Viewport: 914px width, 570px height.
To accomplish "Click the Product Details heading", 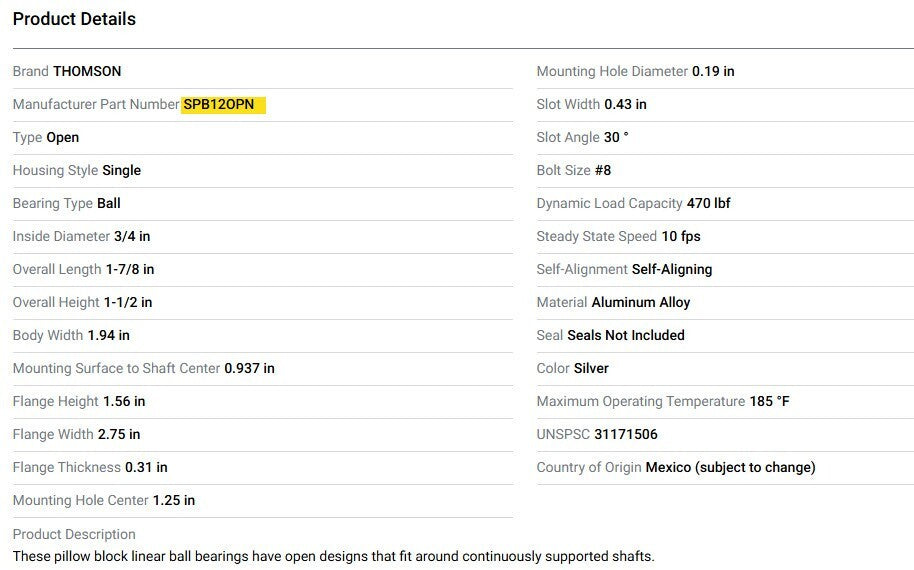I will tap(74, 19).
